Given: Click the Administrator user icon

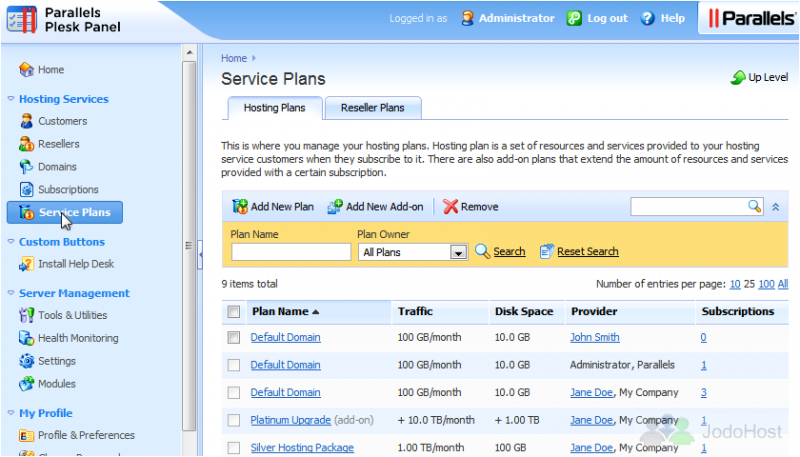Looking at the screenshot, I should coord(467,18).
